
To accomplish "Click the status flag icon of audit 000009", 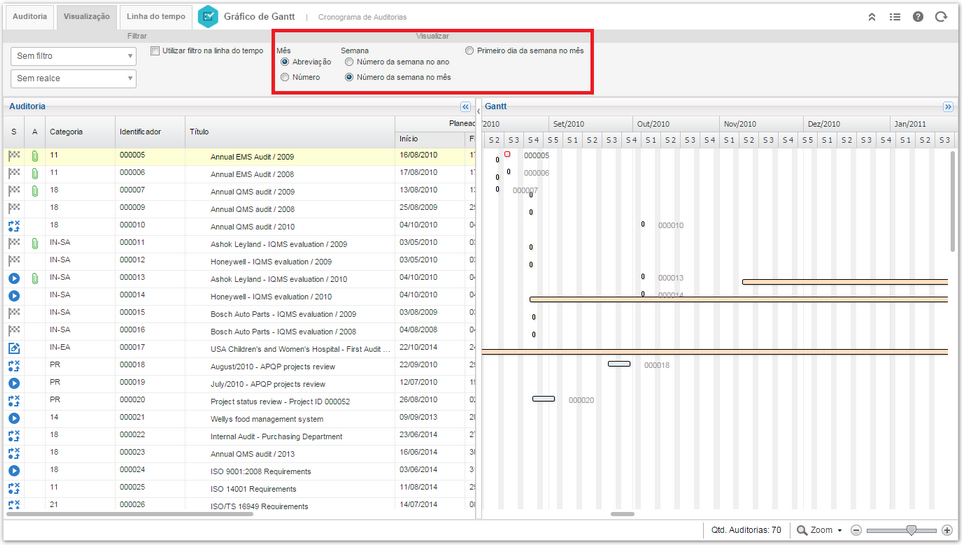I will tap(14, 209).
